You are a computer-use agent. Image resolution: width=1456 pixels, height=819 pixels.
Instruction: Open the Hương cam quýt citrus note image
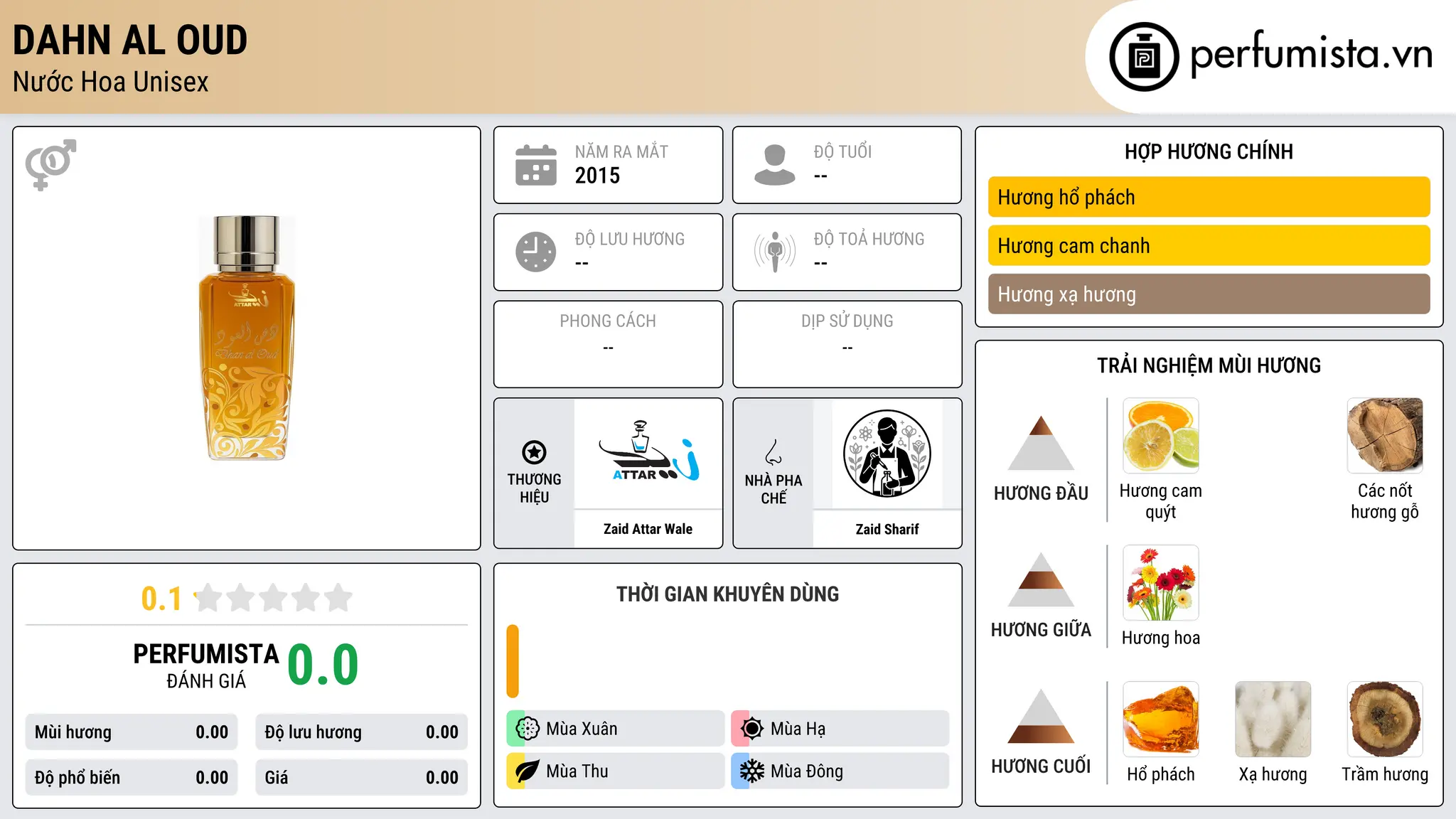pyautogui.click(x=1161, y=436)
